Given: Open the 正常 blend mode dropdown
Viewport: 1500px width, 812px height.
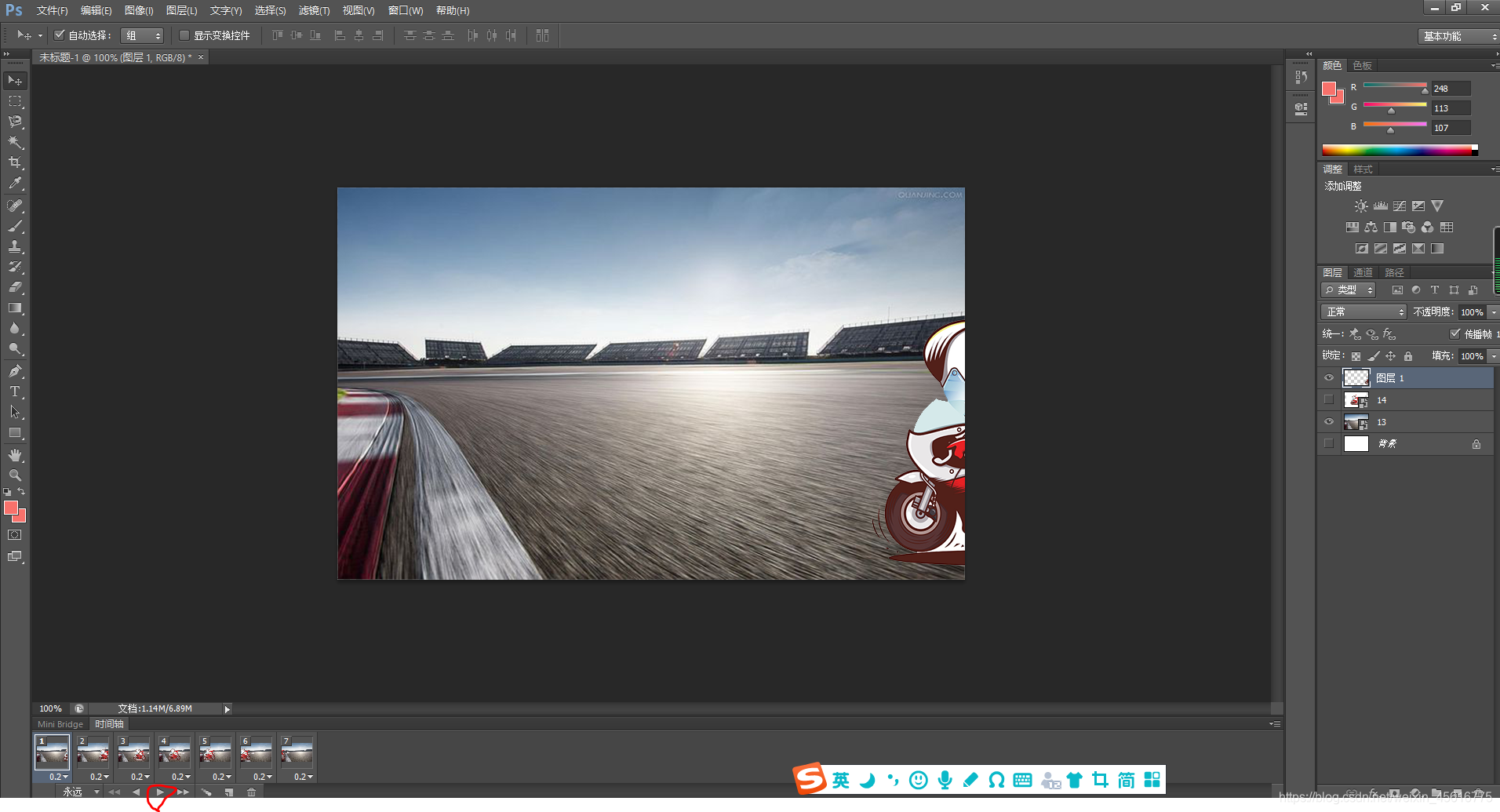Looking at the screenshot, I should click(x=1364, y=312).
